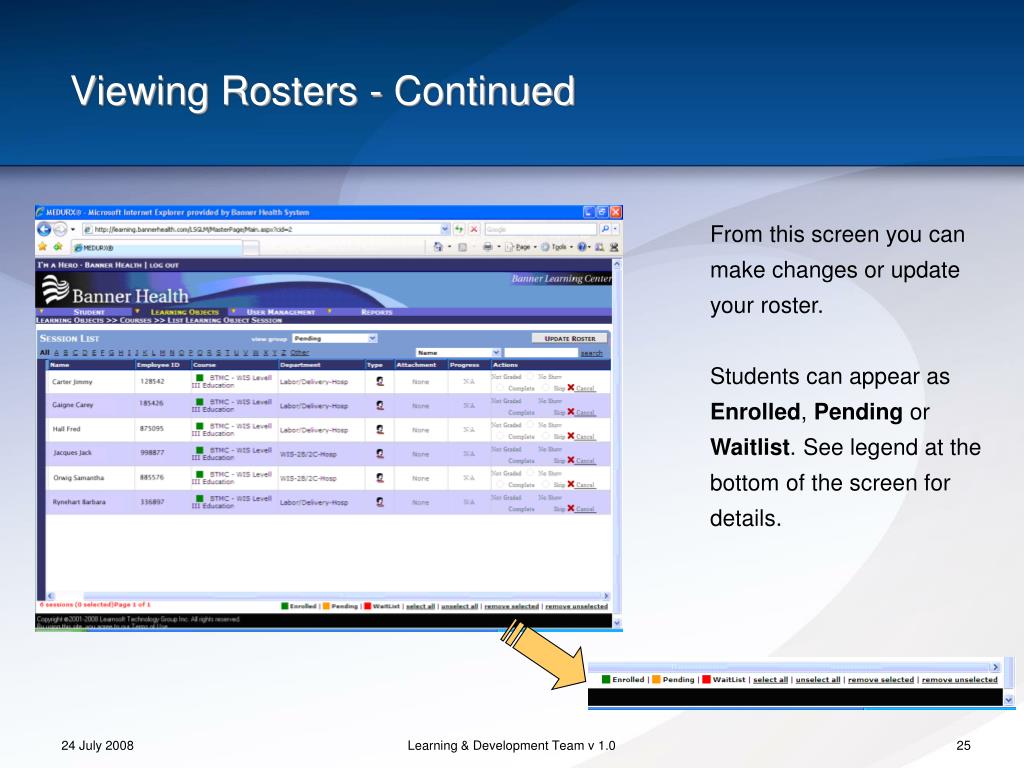Click the horizontal scrollbar right arrow in roster

click(606, 596)
